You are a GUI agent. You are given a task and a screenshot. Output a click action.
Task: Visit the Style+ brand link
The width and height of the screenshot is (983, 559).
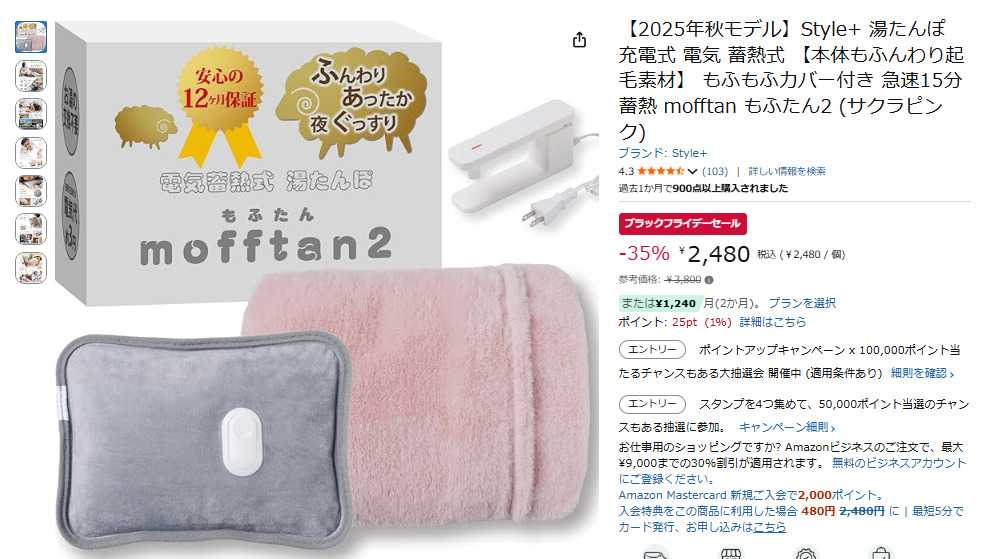click(x=663, y=153)
